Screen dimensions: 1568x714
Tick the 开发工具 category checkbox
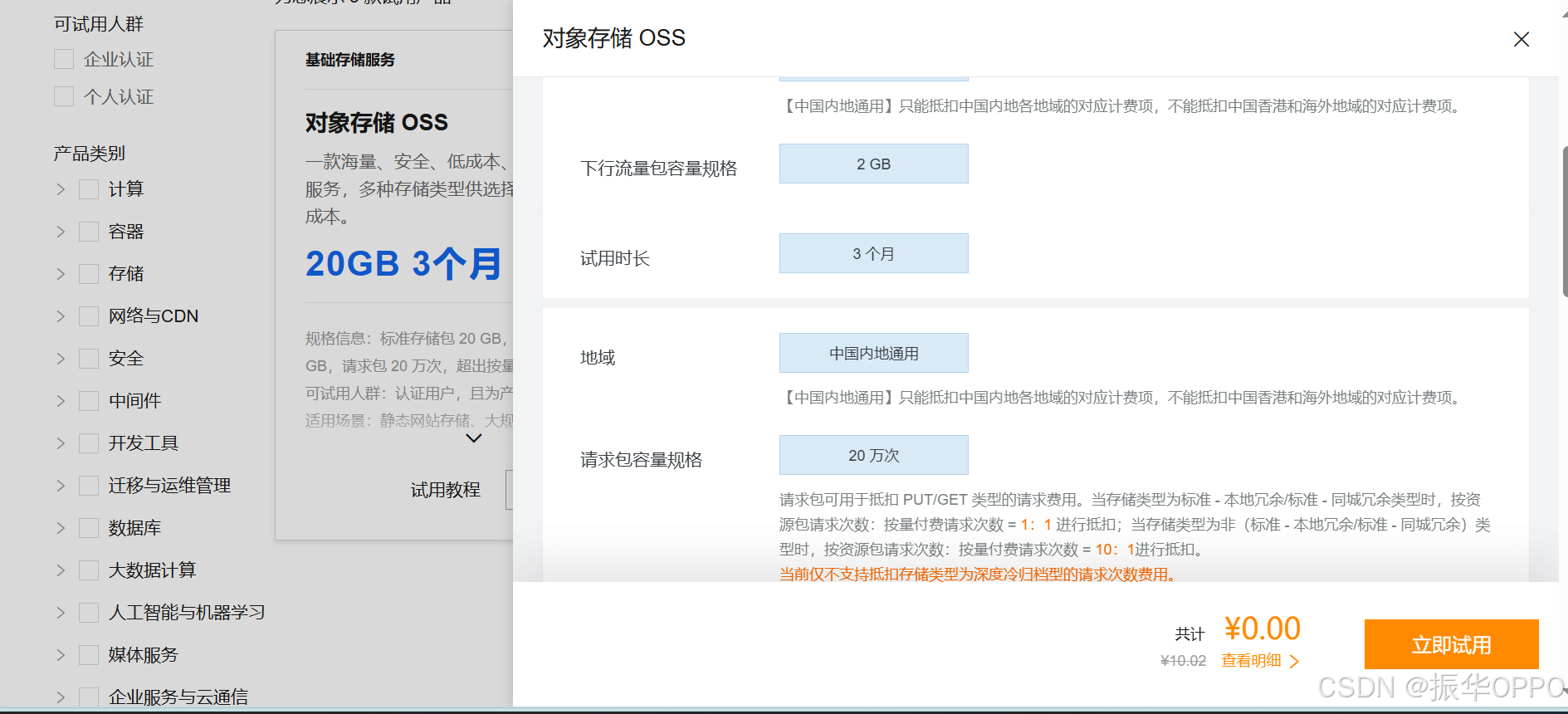pyautogui.click(x=89, y=443)
